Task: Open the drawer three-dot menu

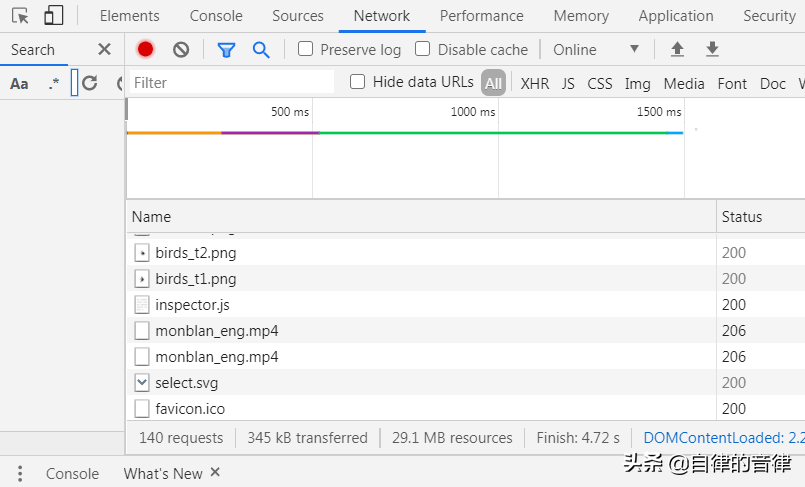Action: [x=20, y=474]
